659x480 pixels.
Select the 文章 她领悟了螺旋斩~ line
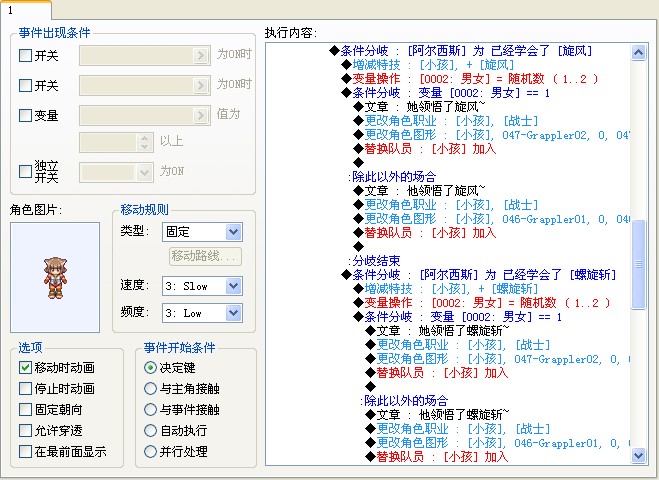437,331
